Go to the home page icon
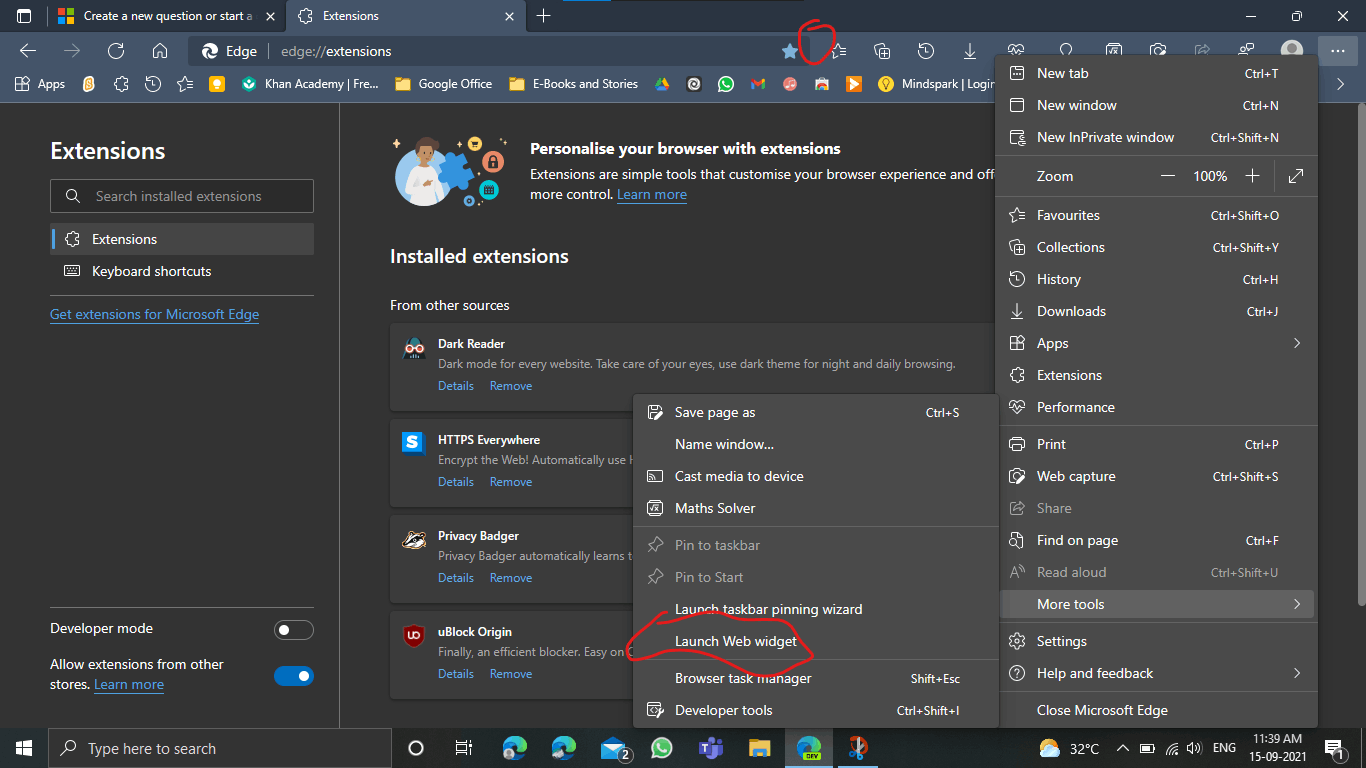 point(160,51)
